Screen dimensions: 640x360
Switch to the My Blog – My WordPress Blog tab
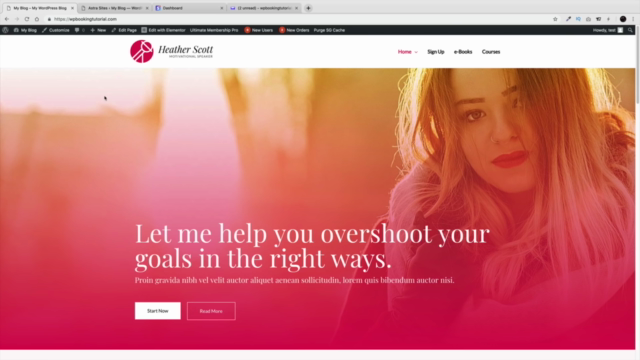39,8
